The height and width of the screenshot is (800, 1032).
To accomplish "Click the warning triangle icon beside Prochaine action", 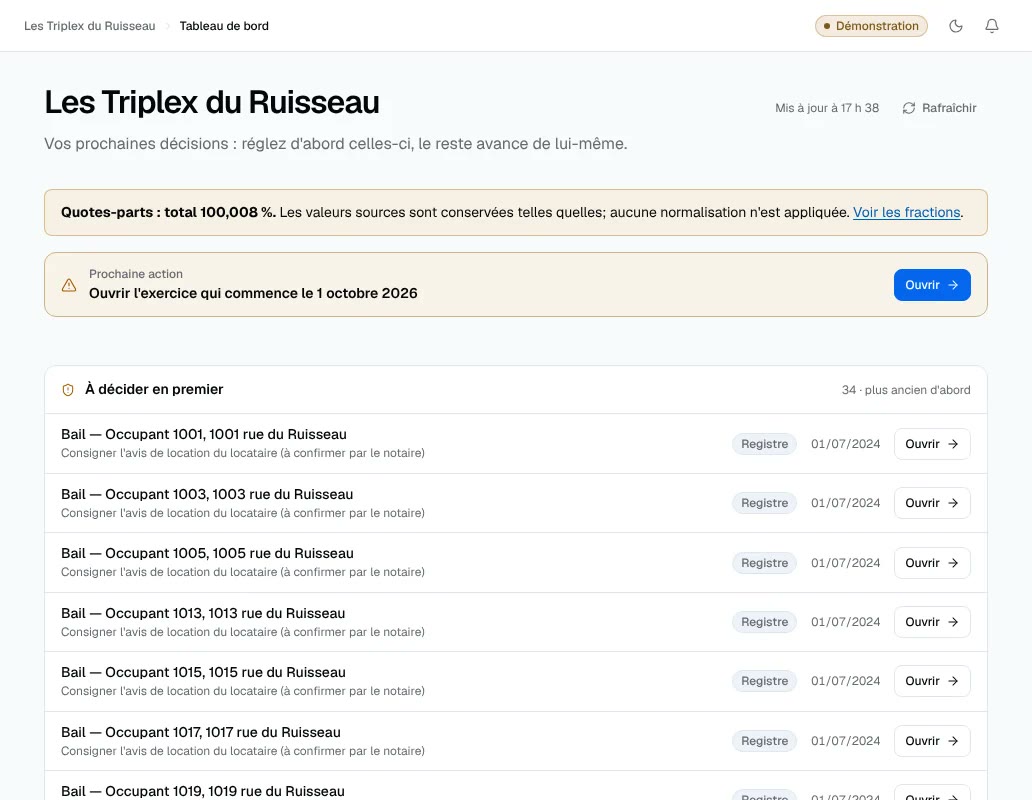I will 69,285.
